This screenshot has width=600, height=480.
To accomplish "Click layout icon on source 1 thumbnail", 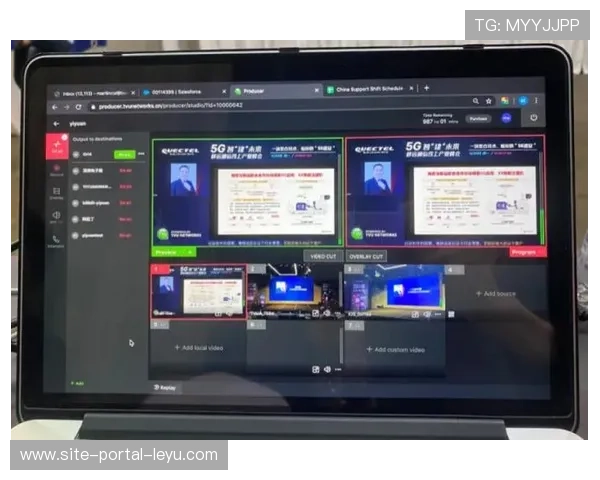I will click(x=218, y=314).
